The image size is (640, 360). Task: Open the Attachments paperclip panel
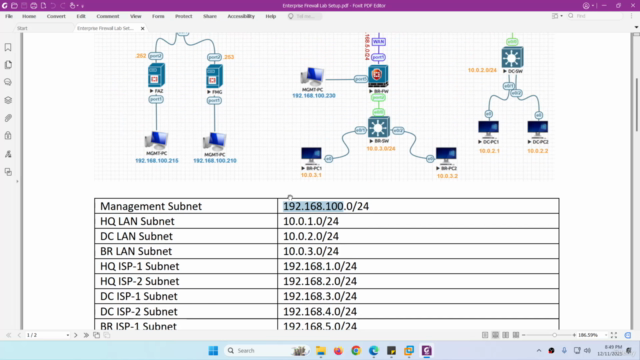[8, 118]
